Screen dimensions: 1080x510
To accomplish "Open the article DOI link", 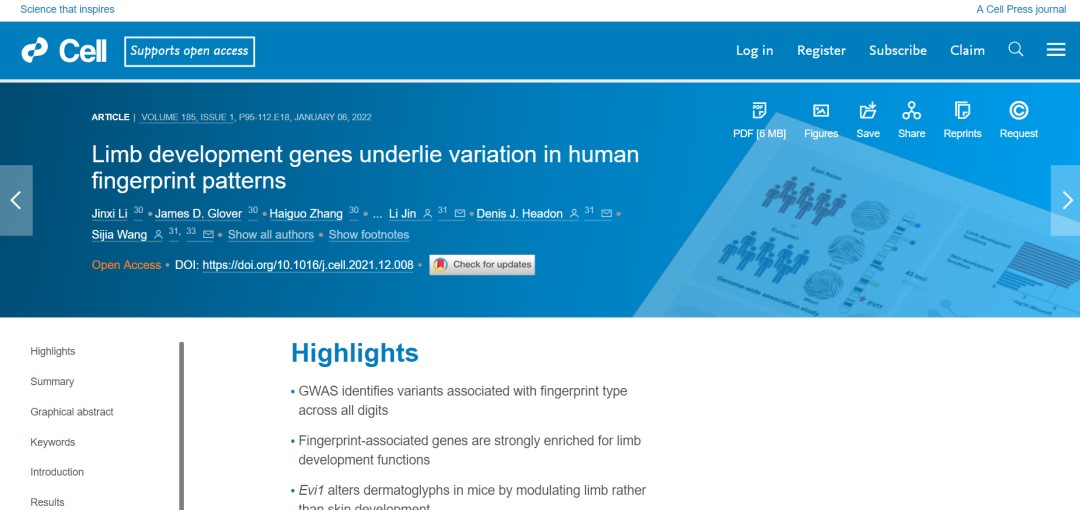I will (x=308, y=265).
